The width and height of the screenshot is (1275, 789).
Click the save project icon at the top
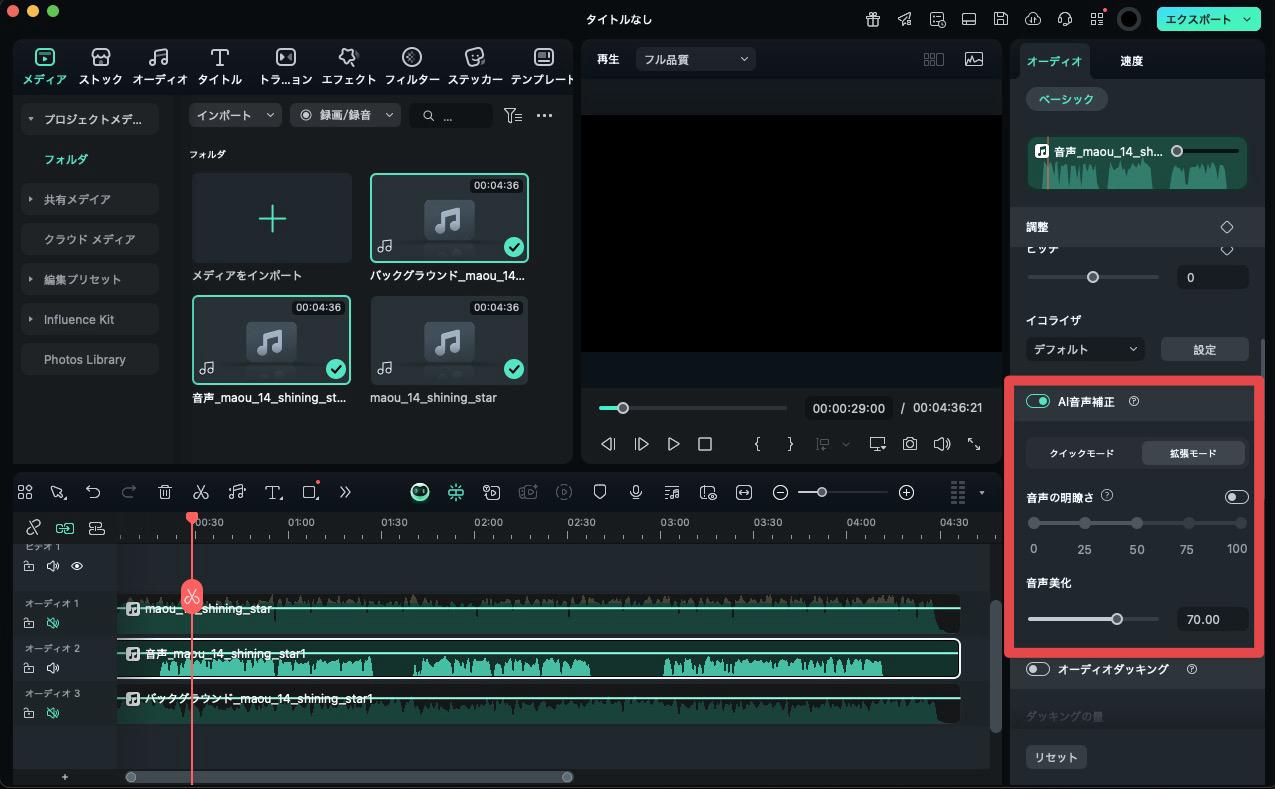coord(1000,18)
